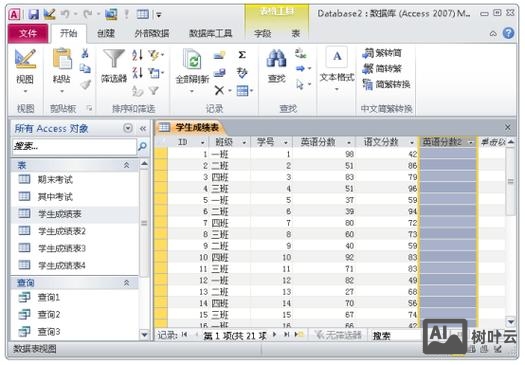
Task: Sort ascending with the A-Z icon
Action: (x=137, y=55)
